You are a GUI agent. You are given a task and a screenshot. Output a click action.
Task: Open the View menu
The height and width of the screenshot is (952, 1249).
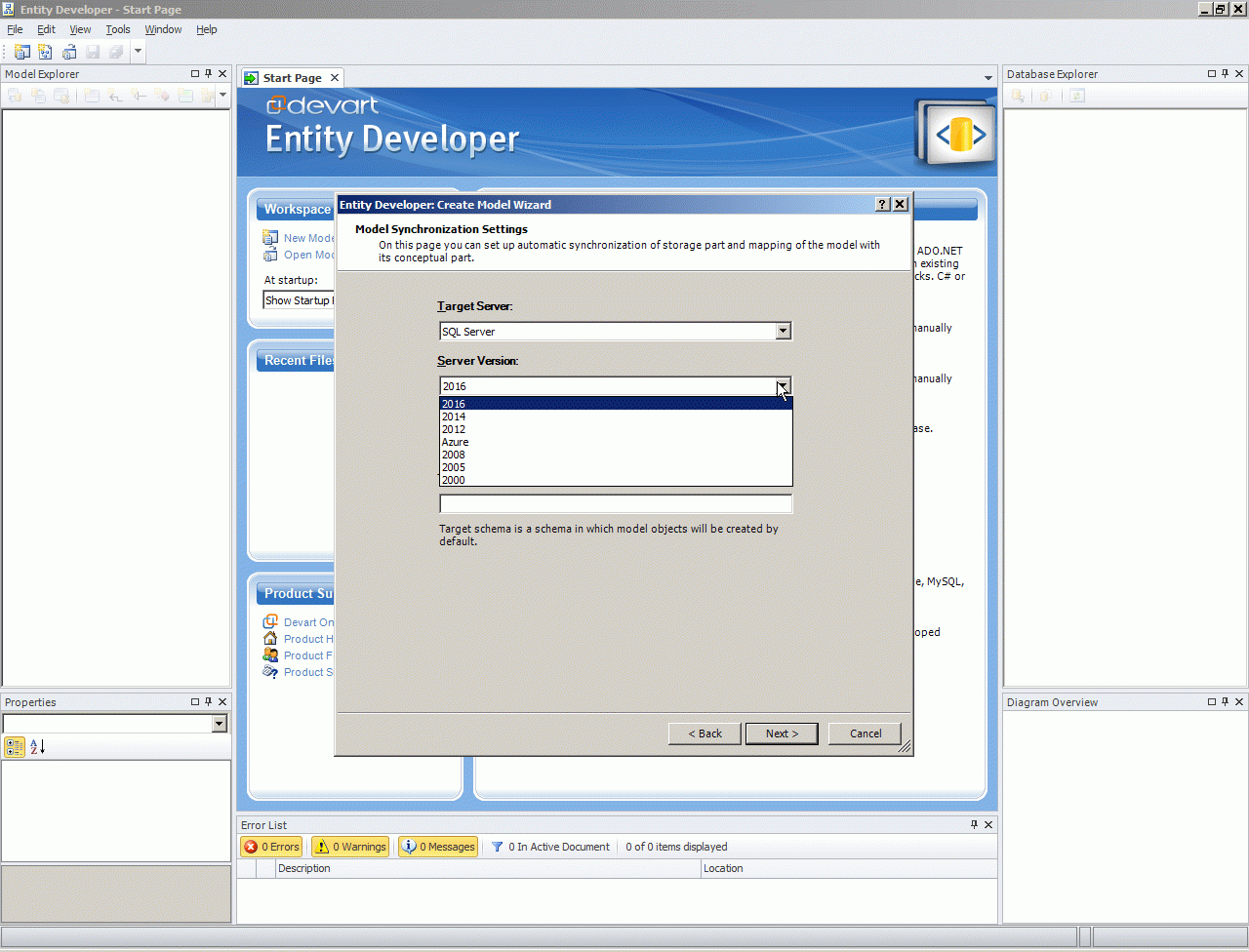(x=80, y=29)
